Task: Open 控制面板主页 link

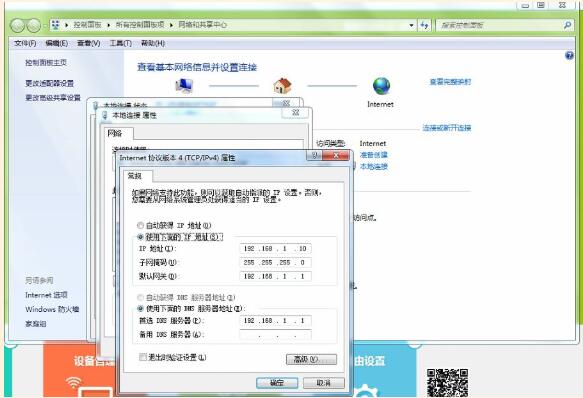Action: pos(46,63)
